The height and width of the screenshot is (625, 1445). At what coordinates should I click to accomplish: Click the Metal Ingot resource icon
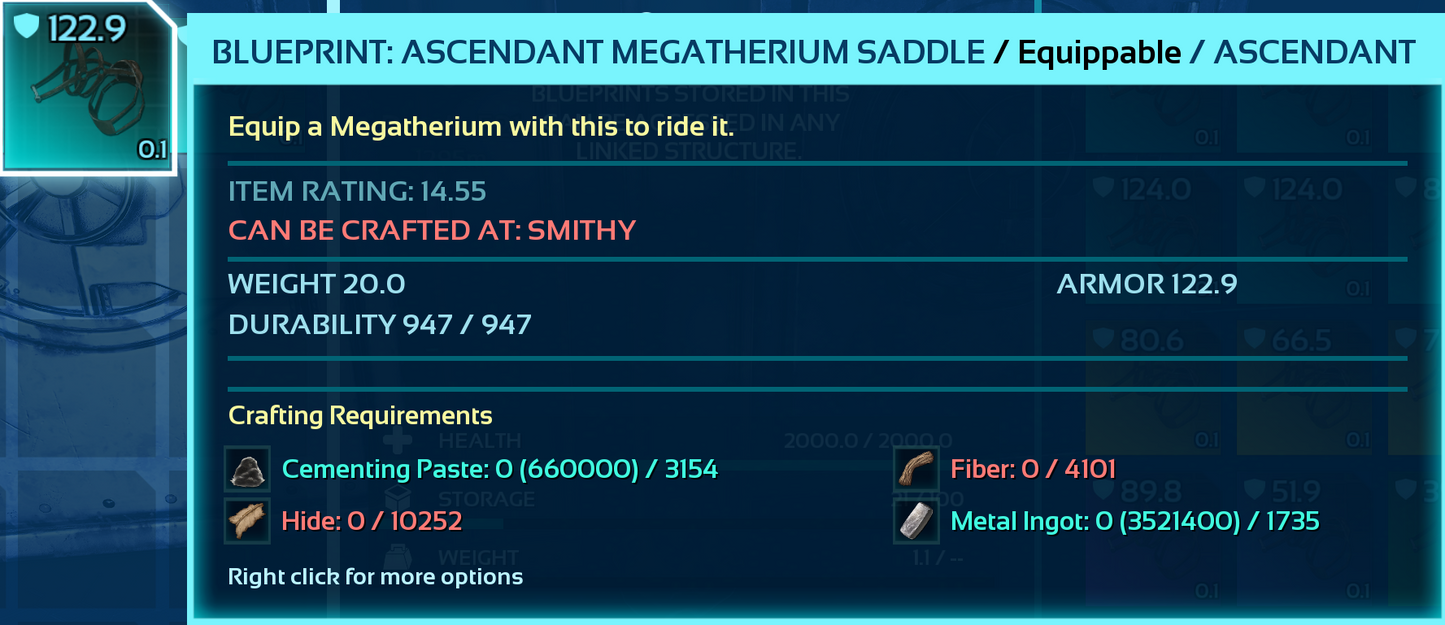click(916, 521)
